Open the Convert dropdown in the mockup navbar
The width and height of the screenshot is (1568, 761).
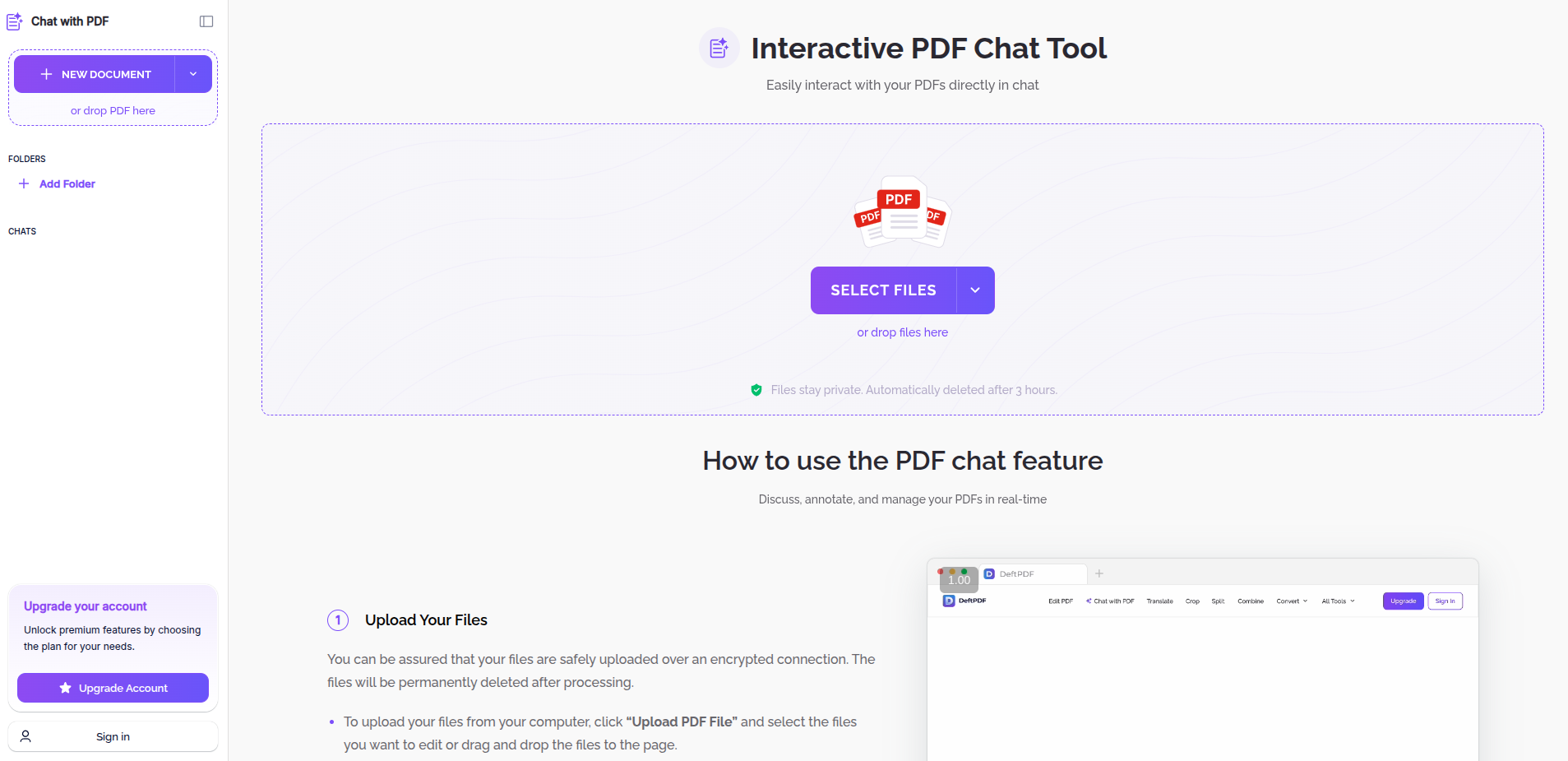[x=1291, y=601]
